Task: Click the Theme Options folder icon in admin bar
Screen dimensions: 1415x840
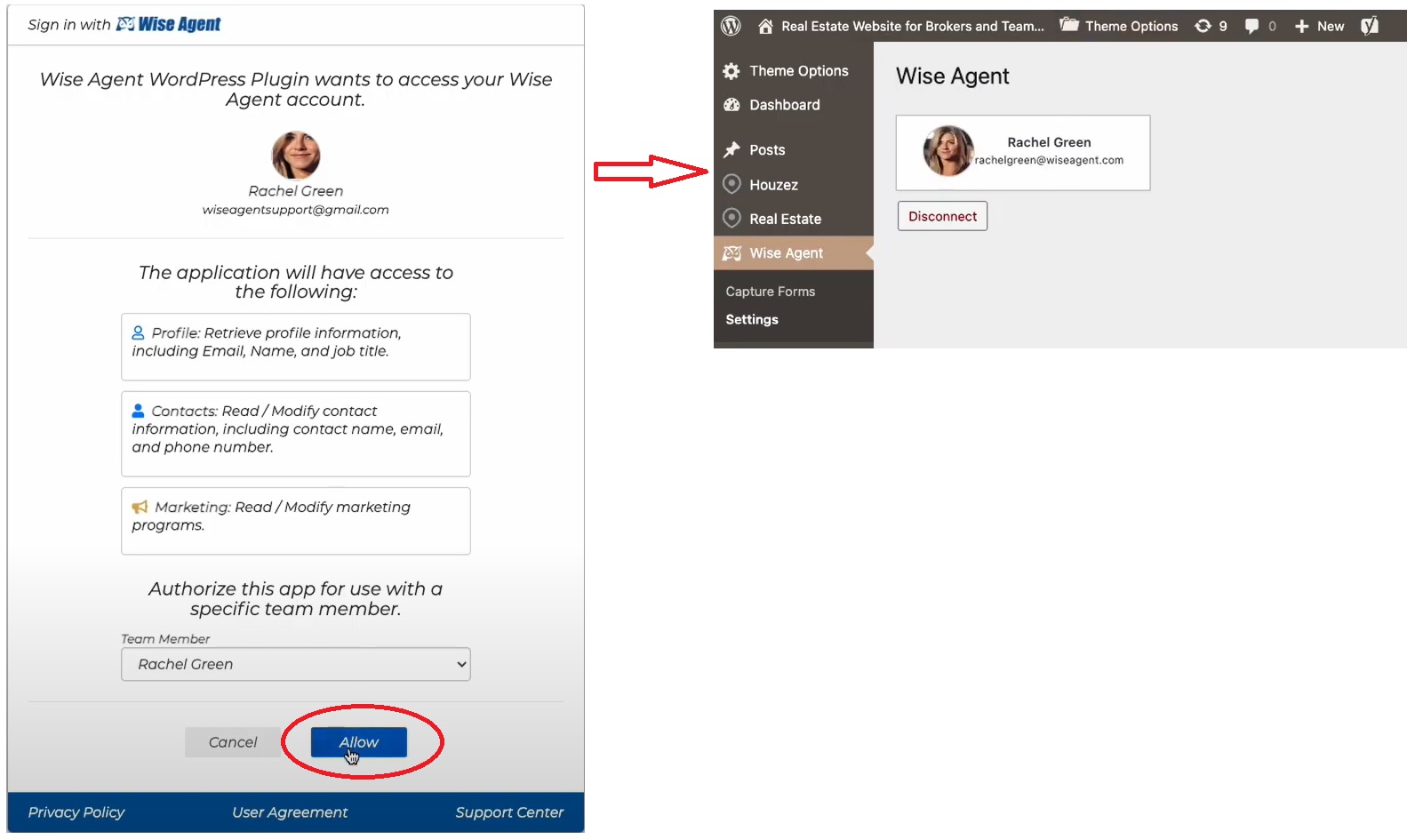Action: point(1069,25)
